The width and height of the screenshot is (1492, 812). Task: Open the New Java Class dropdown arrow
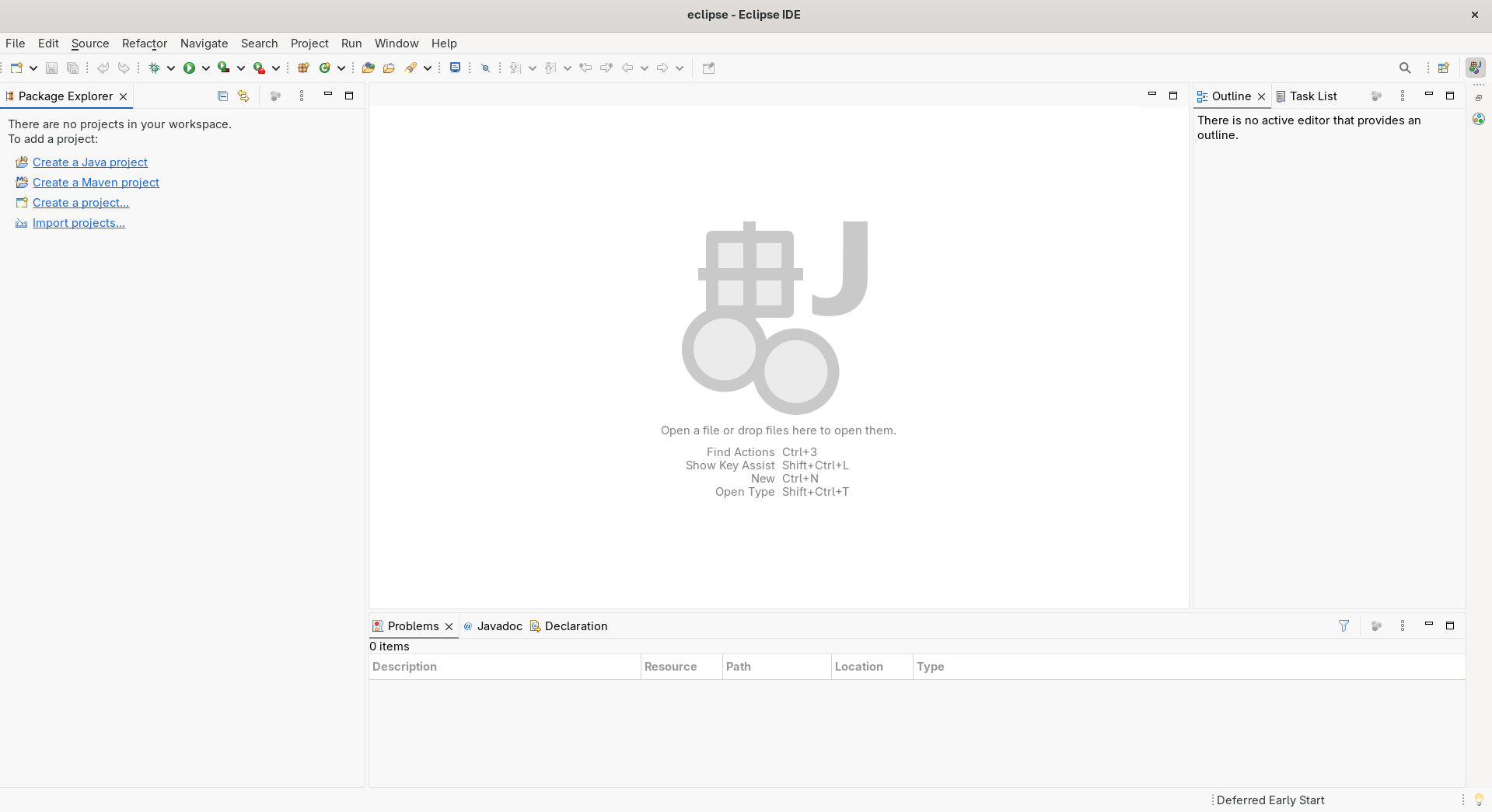coord(341,68)
